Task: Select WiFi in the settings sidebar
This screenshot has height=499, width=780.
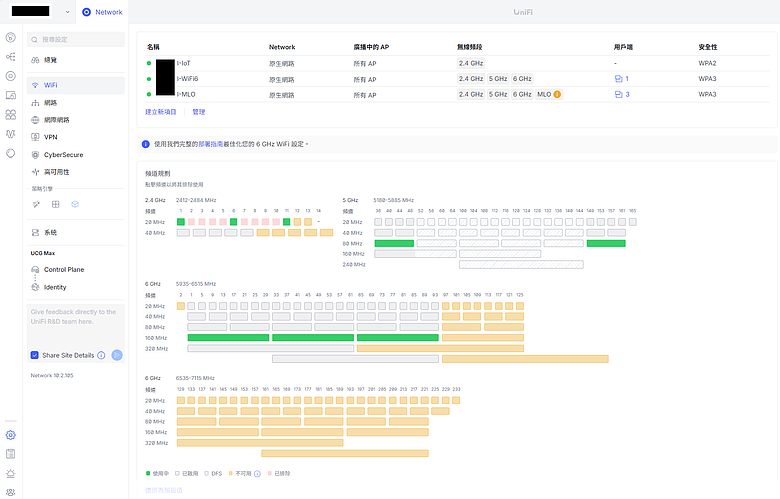Action: [x=76, y=85]
